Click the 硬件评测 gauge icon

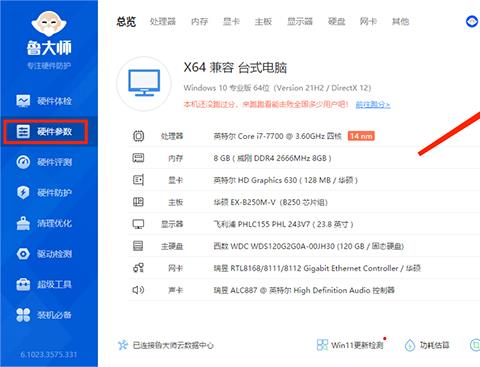click(x=23, y=162)
